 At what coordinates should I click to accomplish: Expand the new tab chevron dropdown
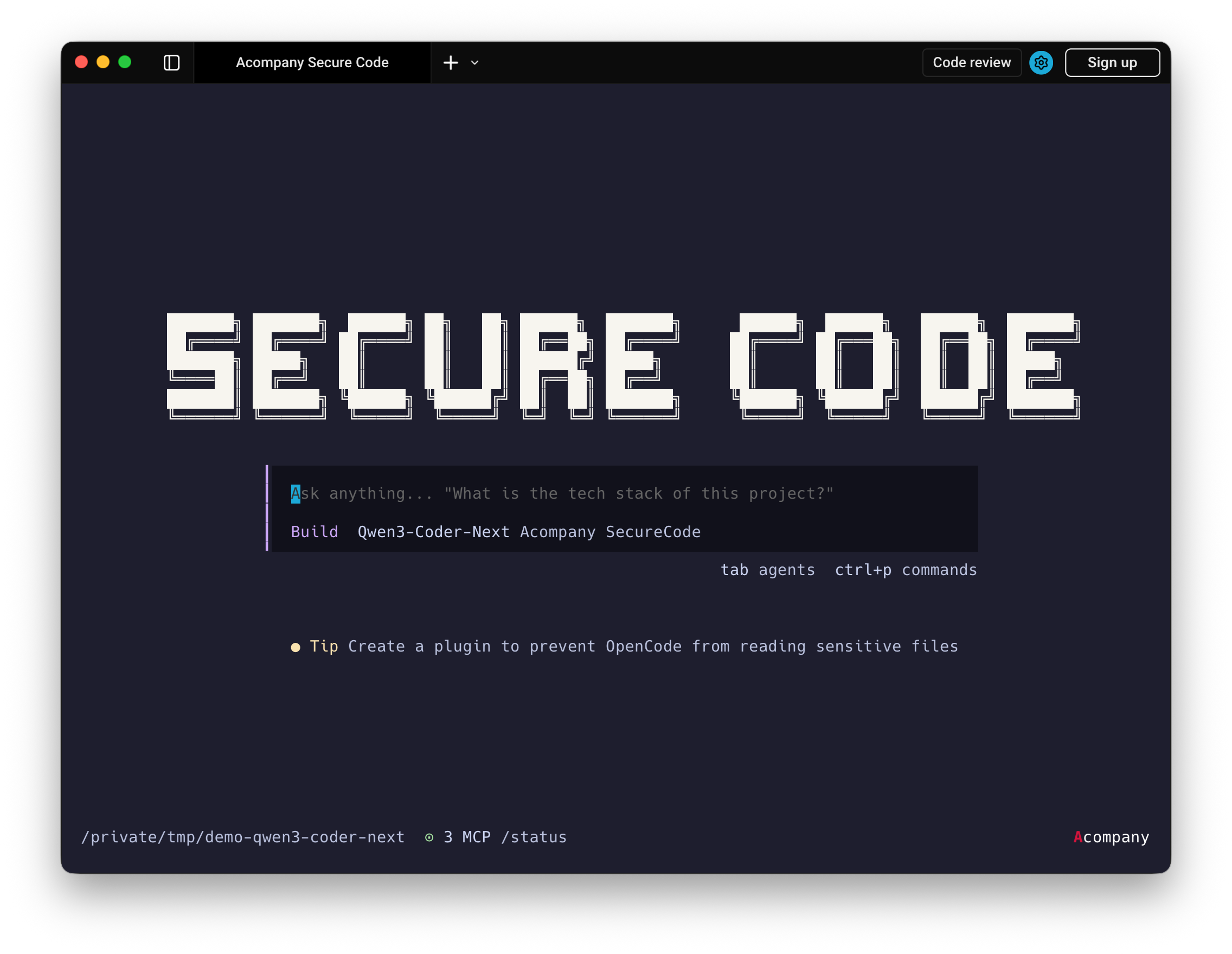click(x=474, y=62)
